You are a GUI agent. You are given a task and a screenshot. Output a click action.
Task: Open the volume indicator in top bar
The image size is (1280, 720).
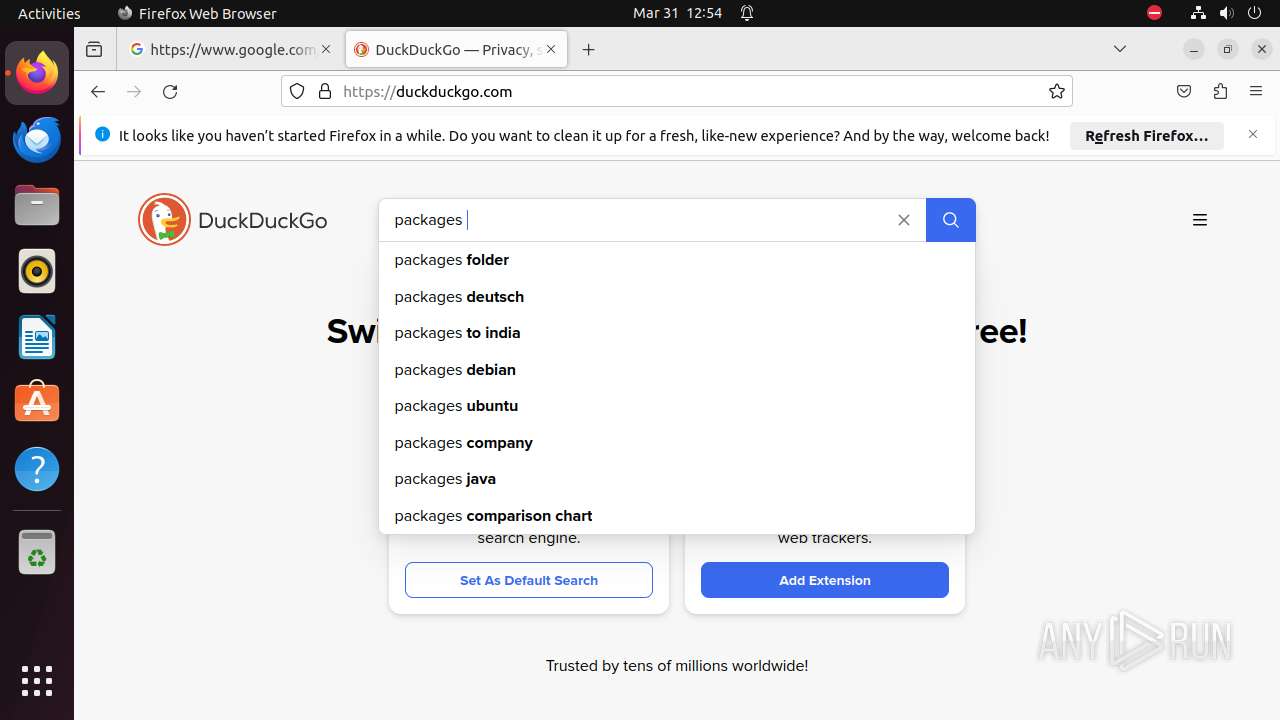click(x=1227, y=13)
